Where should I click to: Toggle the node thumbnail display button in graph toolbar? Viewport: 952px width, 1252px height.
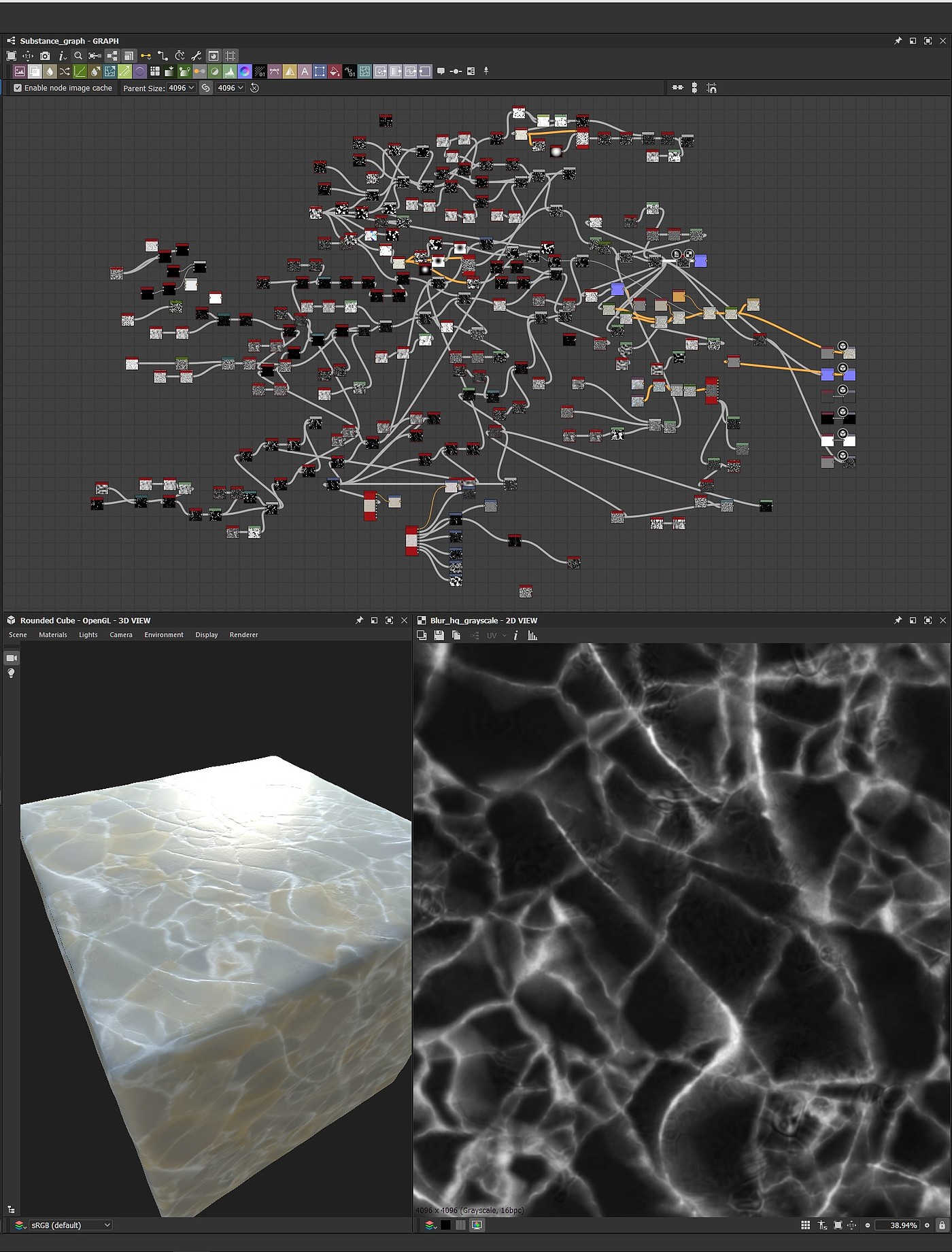tap(214, 56)
